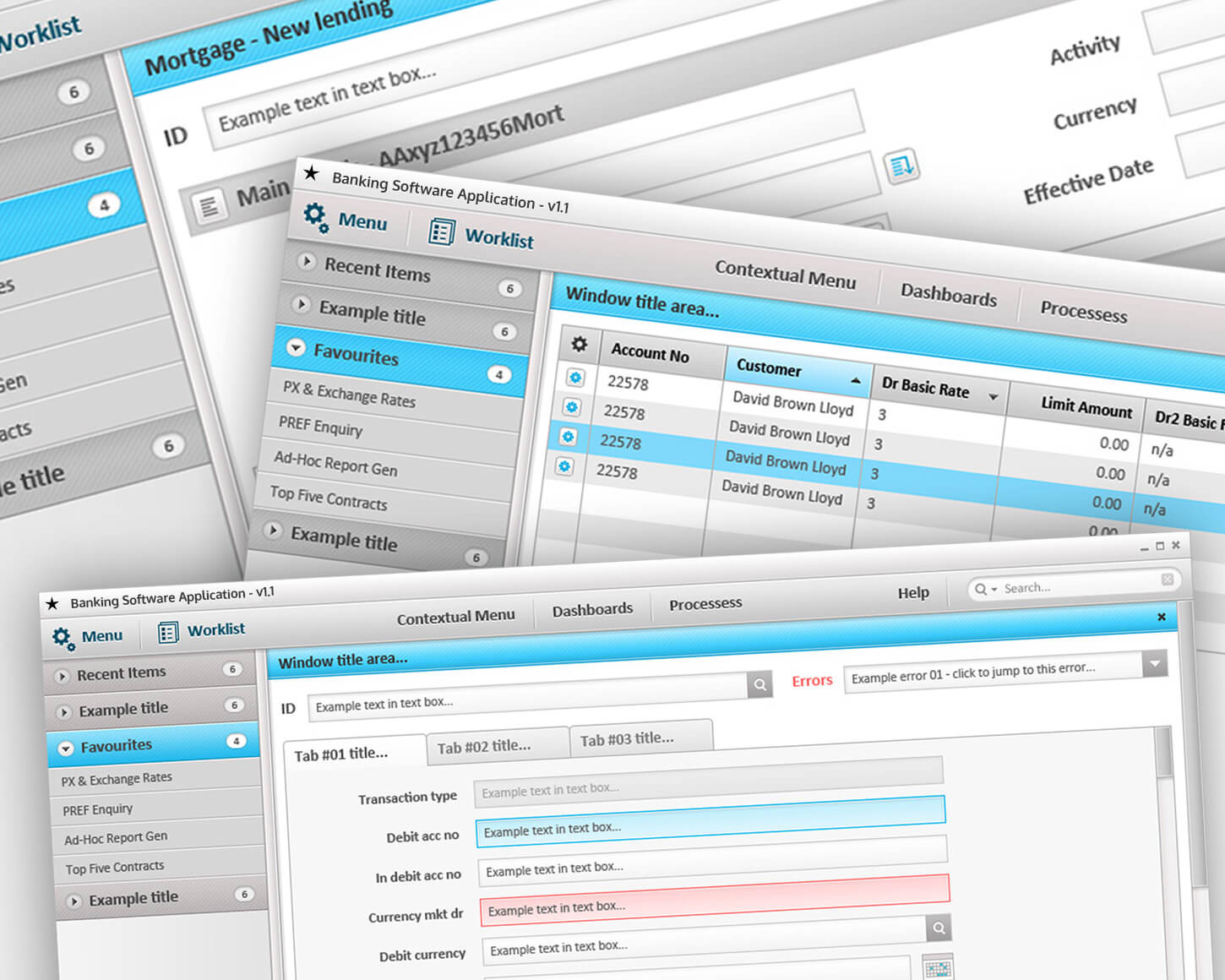Open Dashboards in middle window

pos(949,294)
